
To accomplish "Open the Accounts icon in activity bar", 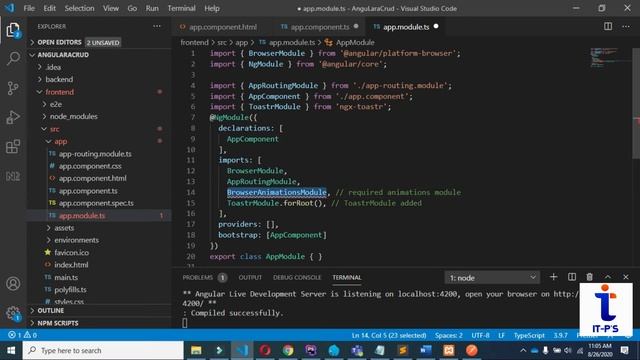I will coord(13,283).
